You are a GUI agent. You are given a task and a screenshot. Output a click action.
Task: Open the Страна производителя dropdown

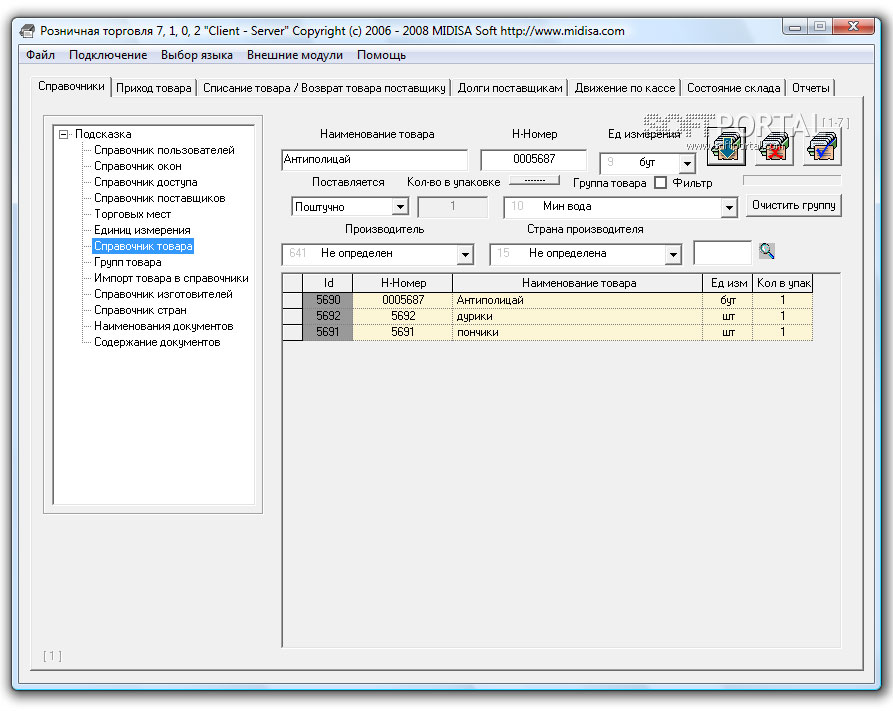pos(672,254)
